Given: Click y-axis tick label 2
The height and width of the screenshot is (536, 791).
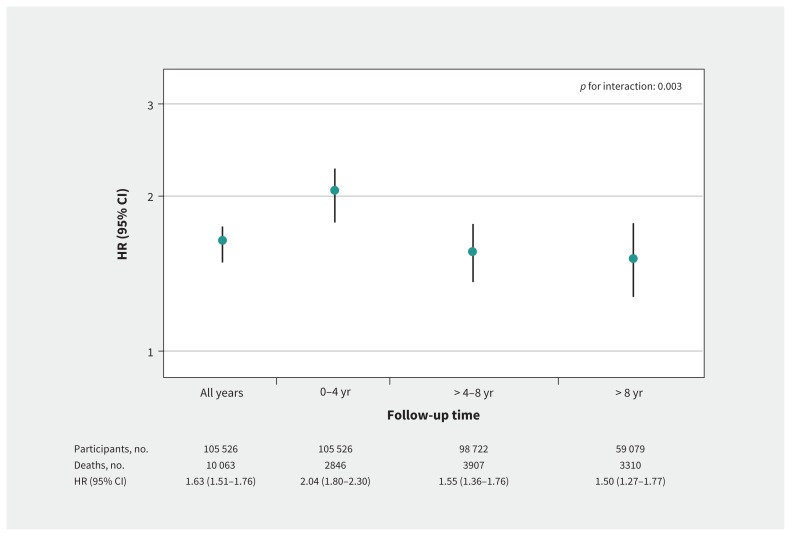Looking at the screenshot, I should 150,196.
